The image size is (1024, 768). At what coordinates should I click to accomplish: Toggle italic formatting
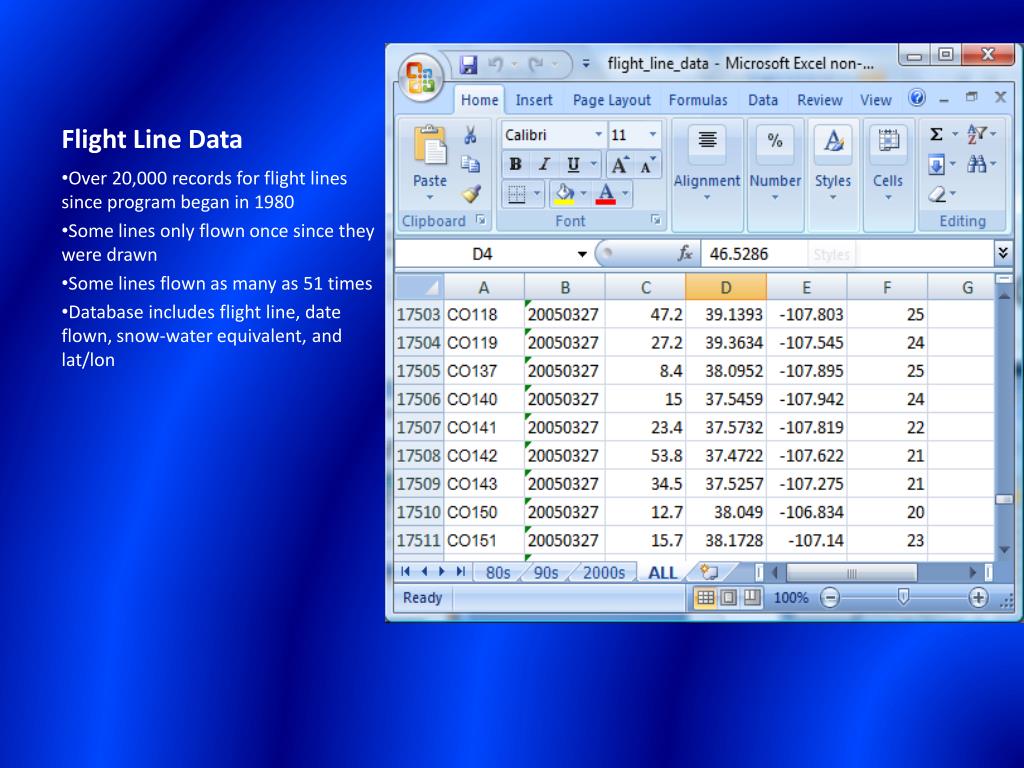(x=544, y=165)
